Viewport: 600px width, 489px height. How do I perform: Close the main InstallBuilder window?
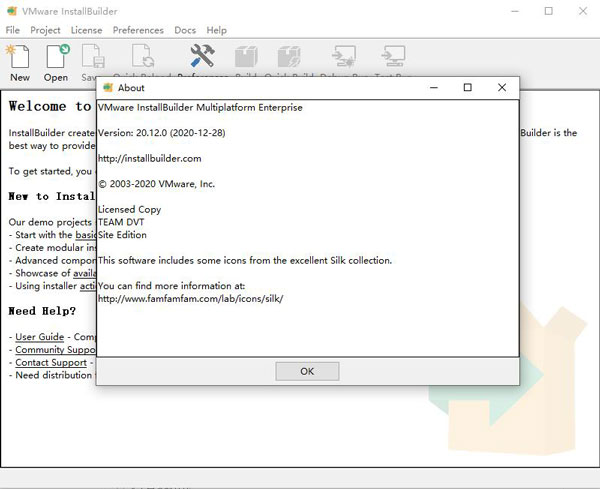point(583,11)
